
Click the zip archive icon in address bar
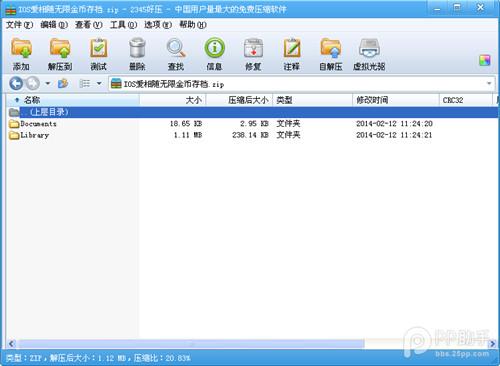116,83
